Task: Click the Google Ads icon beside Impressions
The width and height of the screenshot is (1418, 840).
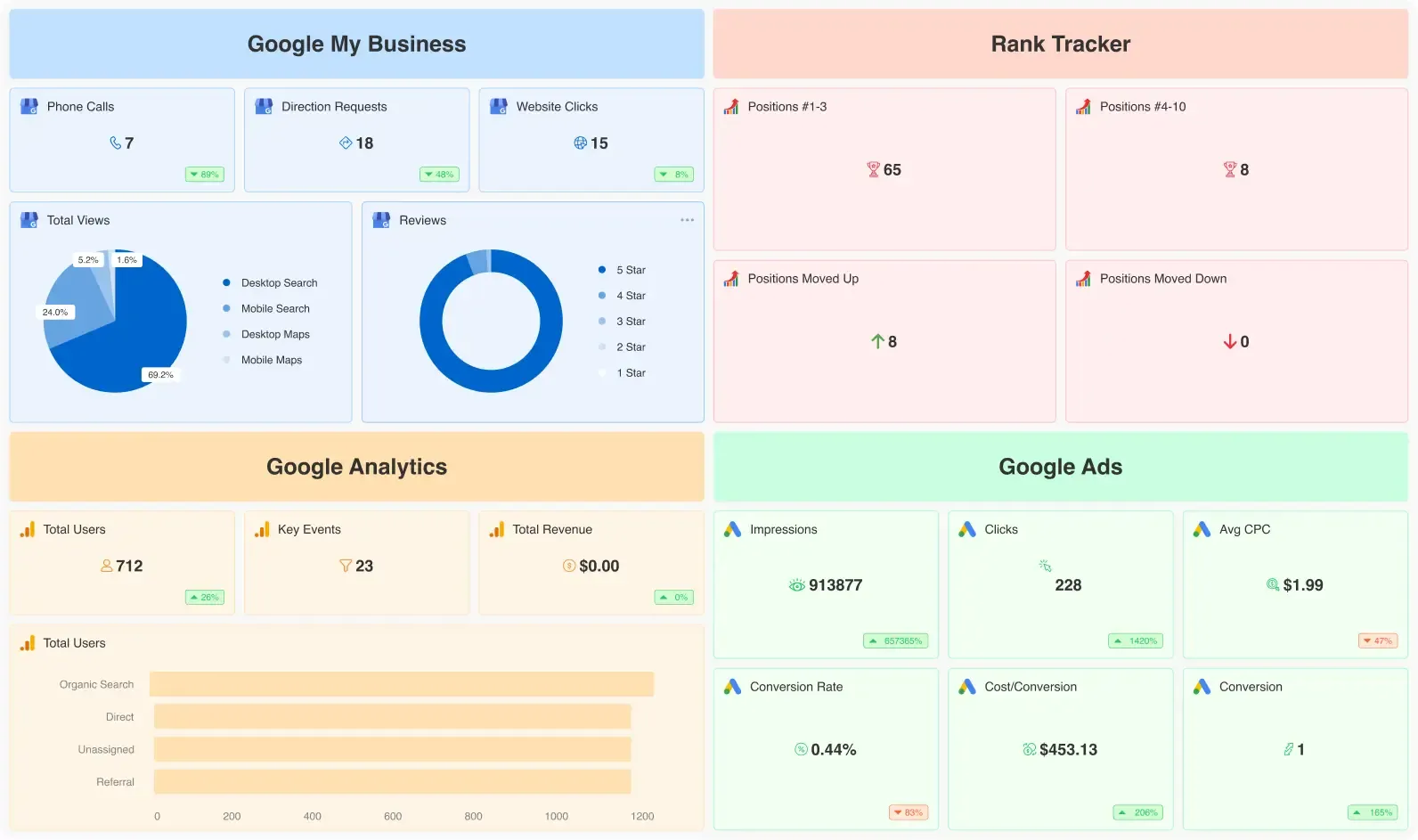Action: (x=732, y=529)
